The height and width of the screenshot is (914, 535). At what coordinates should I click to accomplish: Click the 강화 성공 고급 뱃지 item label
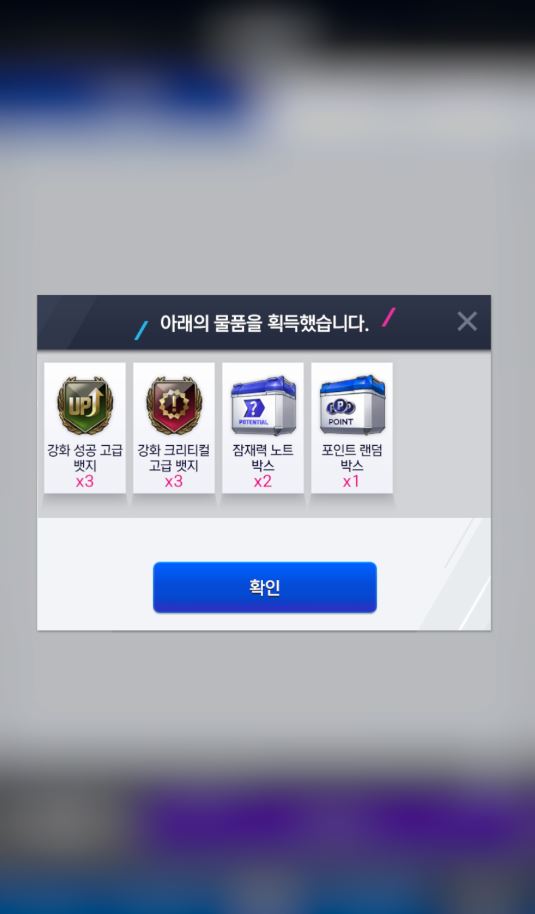85,458
